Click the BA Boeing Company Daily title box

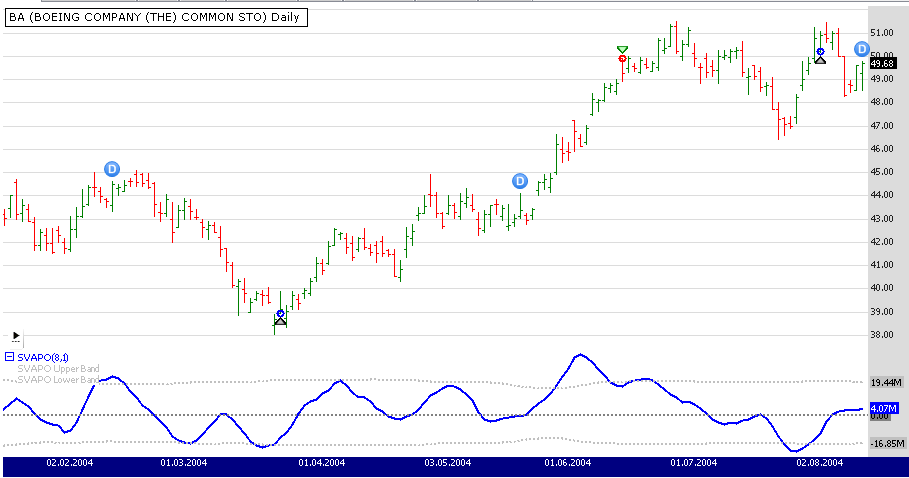click(x=157, y=17)
